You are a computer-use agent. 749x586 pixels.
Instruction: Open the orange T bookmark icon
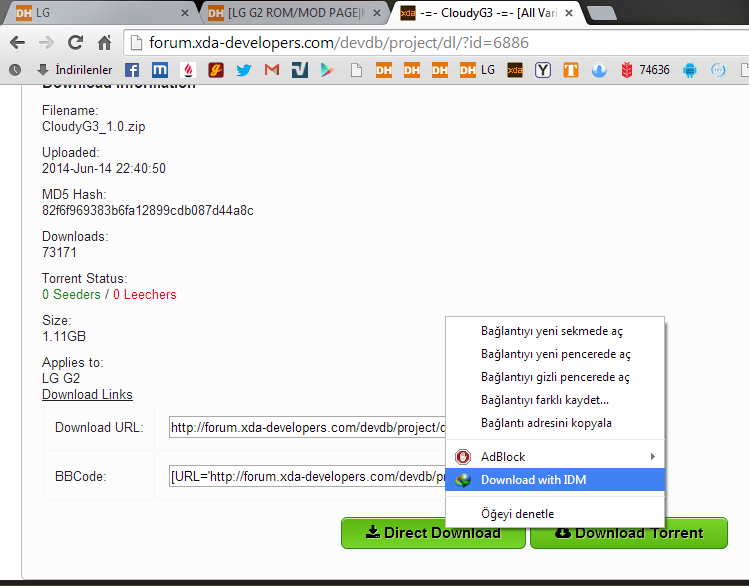click(571, 70)
